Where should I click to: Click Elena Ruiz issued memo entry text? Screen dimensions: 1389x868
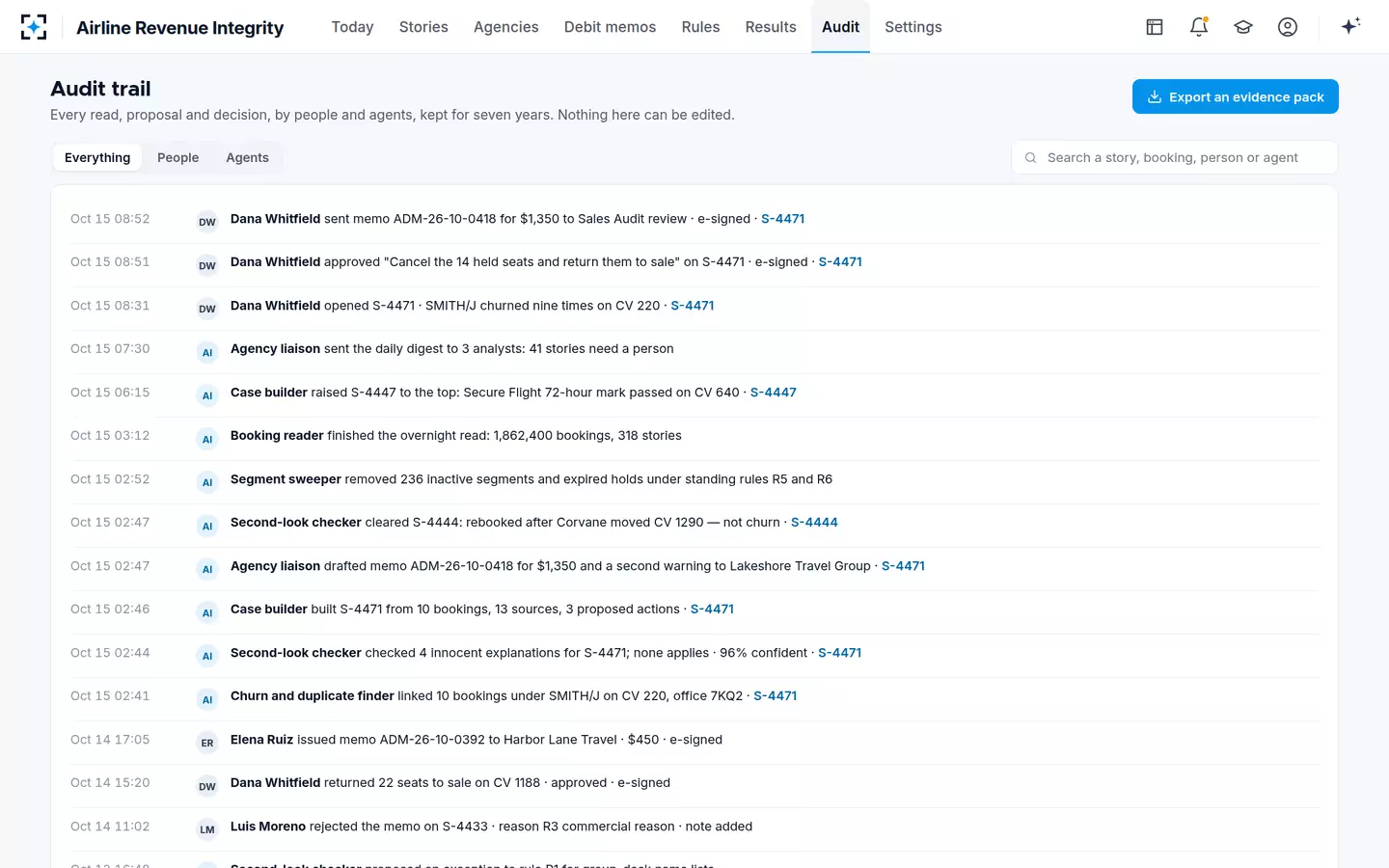(477, 740)
